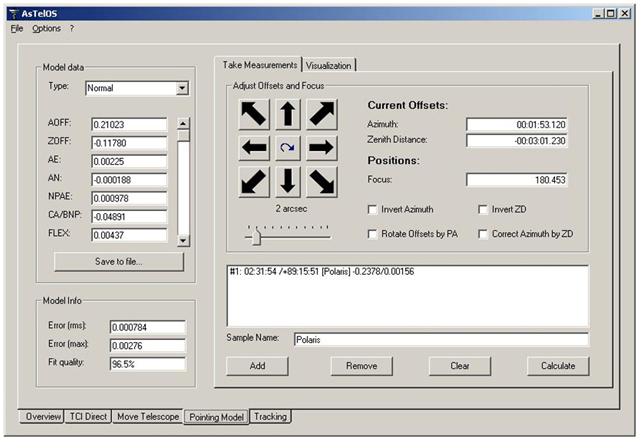Click the up-left diagonal offset arrow
This screenshot has width=640, height=441.
[x=254, y=114]
